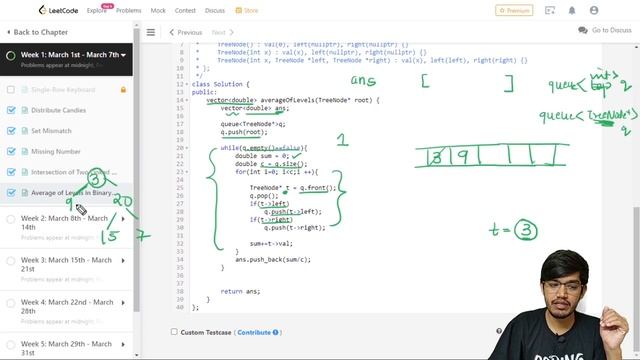Enable the Custom Testcase checkbox
The width and height of the screenshot is (640, 360).
tap(174, 332)
